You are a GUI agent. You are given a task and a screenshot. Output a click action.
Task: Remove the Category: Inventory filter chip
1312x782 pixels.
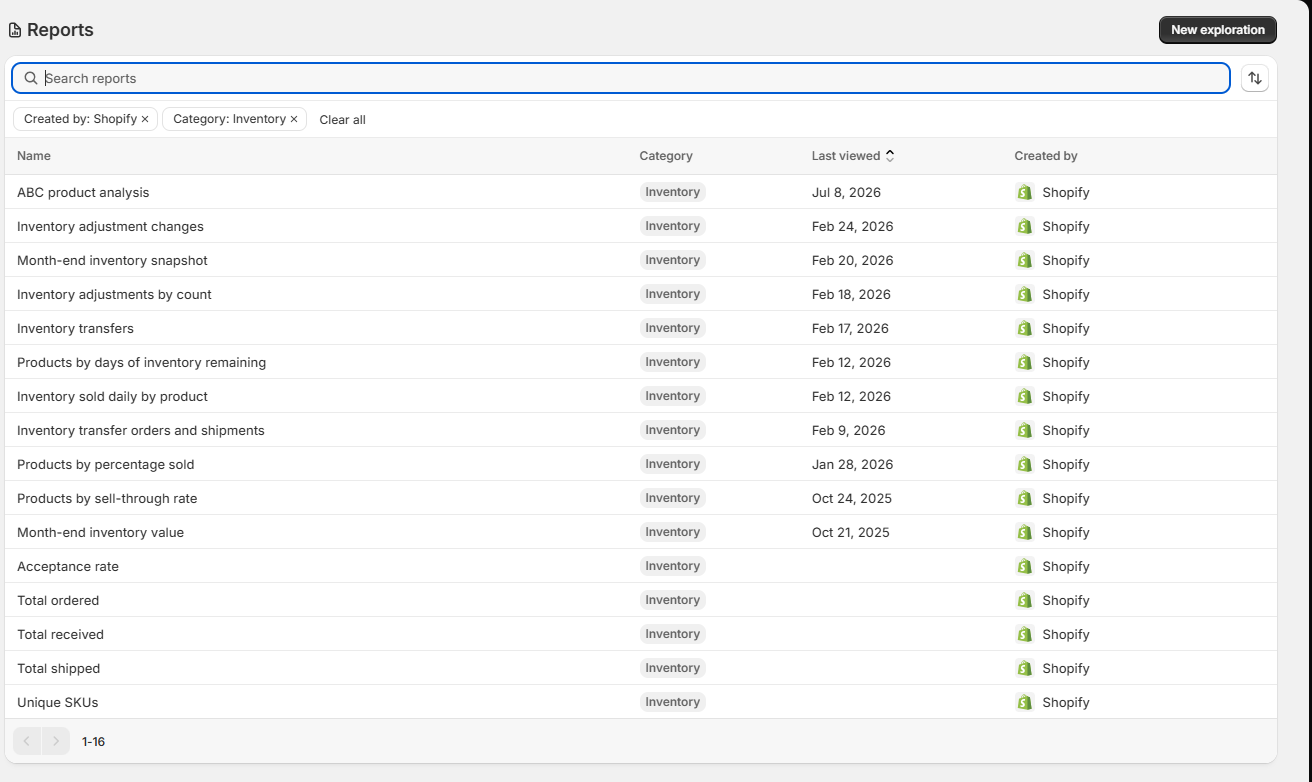(294, 119)
